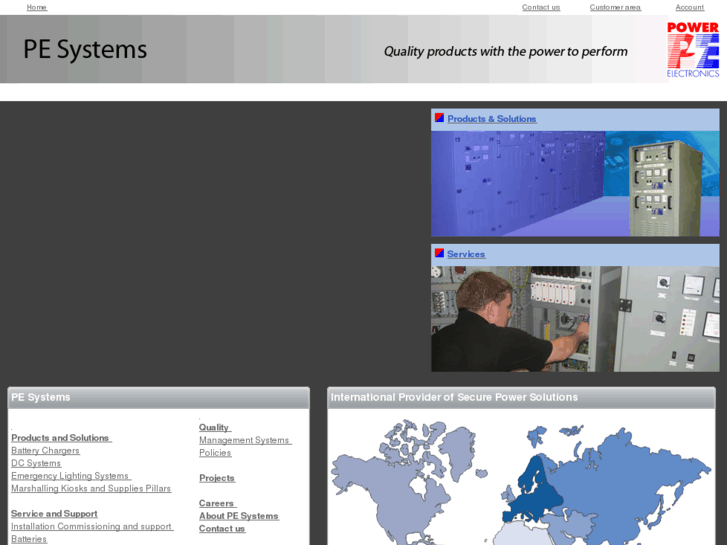Open the Battery Chargers link
727x545 pixels.
(x=45, y=450)
